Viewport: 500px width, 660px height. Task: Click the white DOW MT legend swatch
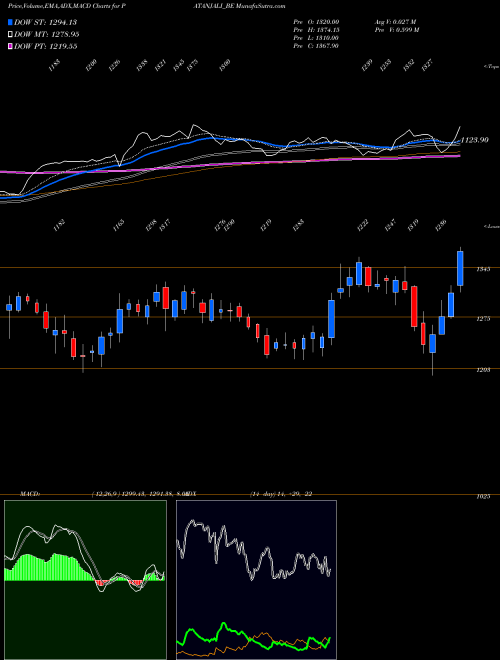[x=11, y=35]
